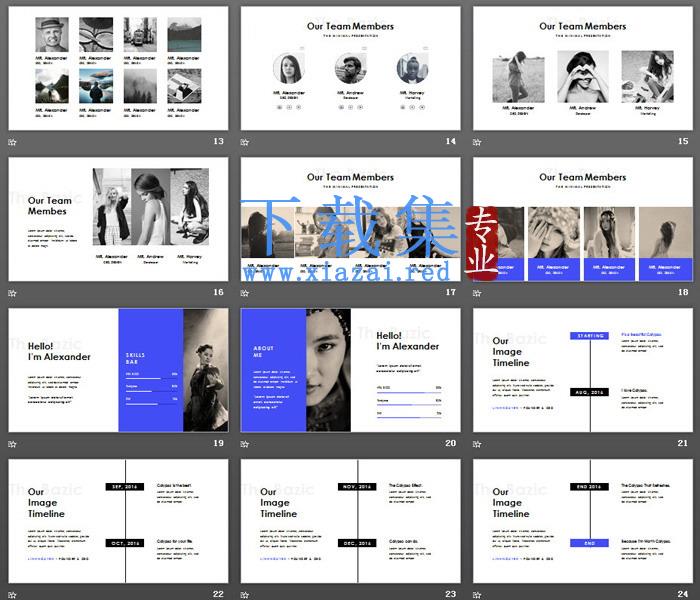Click slide number 23 label
The width and height of the screenshot is (700, 600).
[451, 594]
